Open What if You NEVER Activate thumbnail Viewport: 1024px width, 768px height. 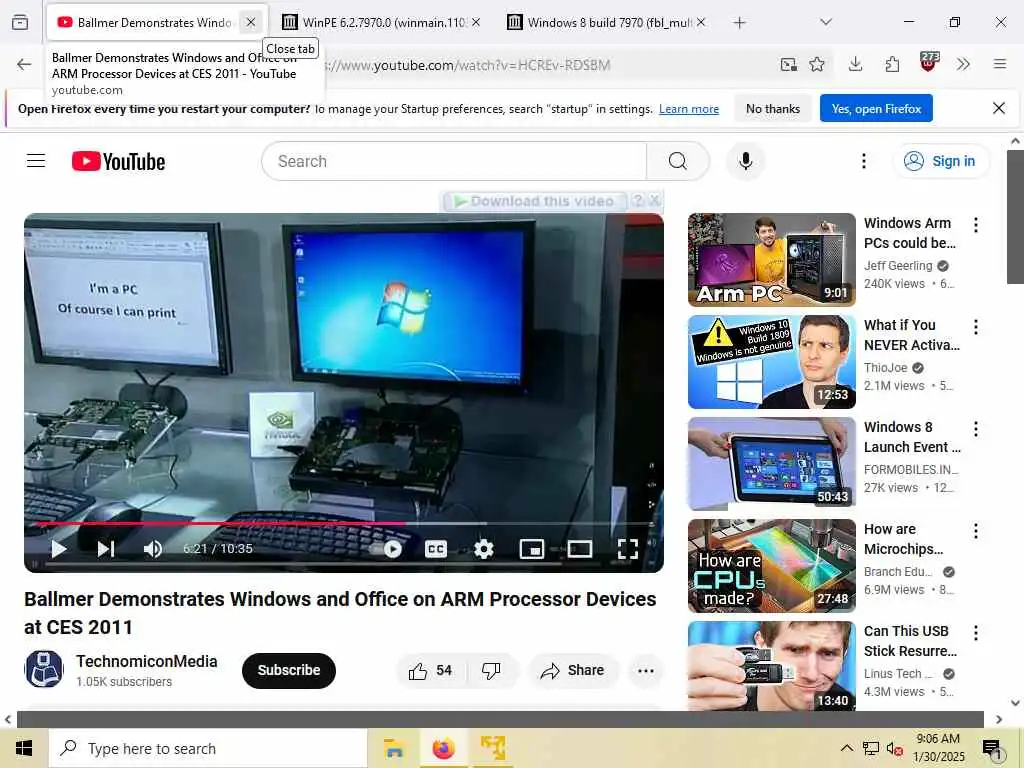(x=771, y=362)
